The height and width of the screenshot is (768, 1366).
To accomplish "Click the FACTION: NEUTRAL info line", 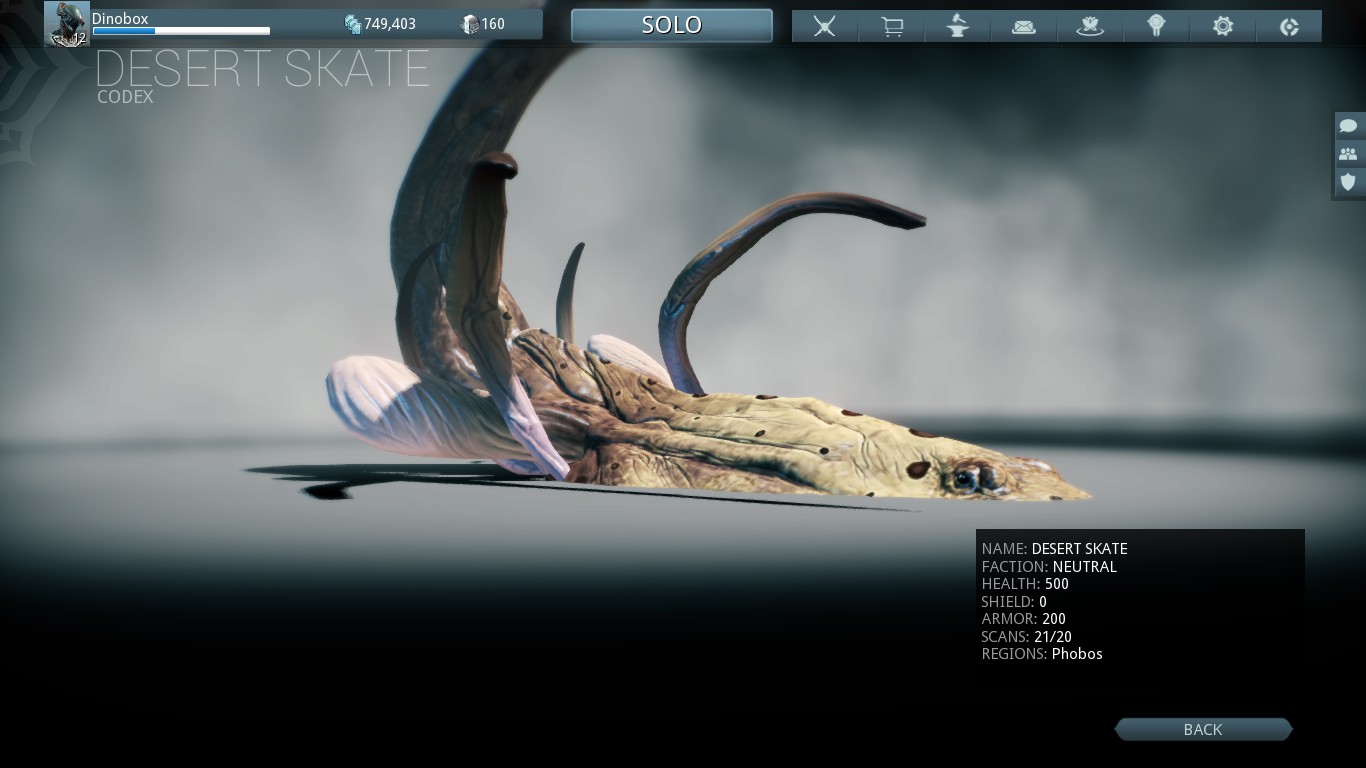I will (1049, 566).
